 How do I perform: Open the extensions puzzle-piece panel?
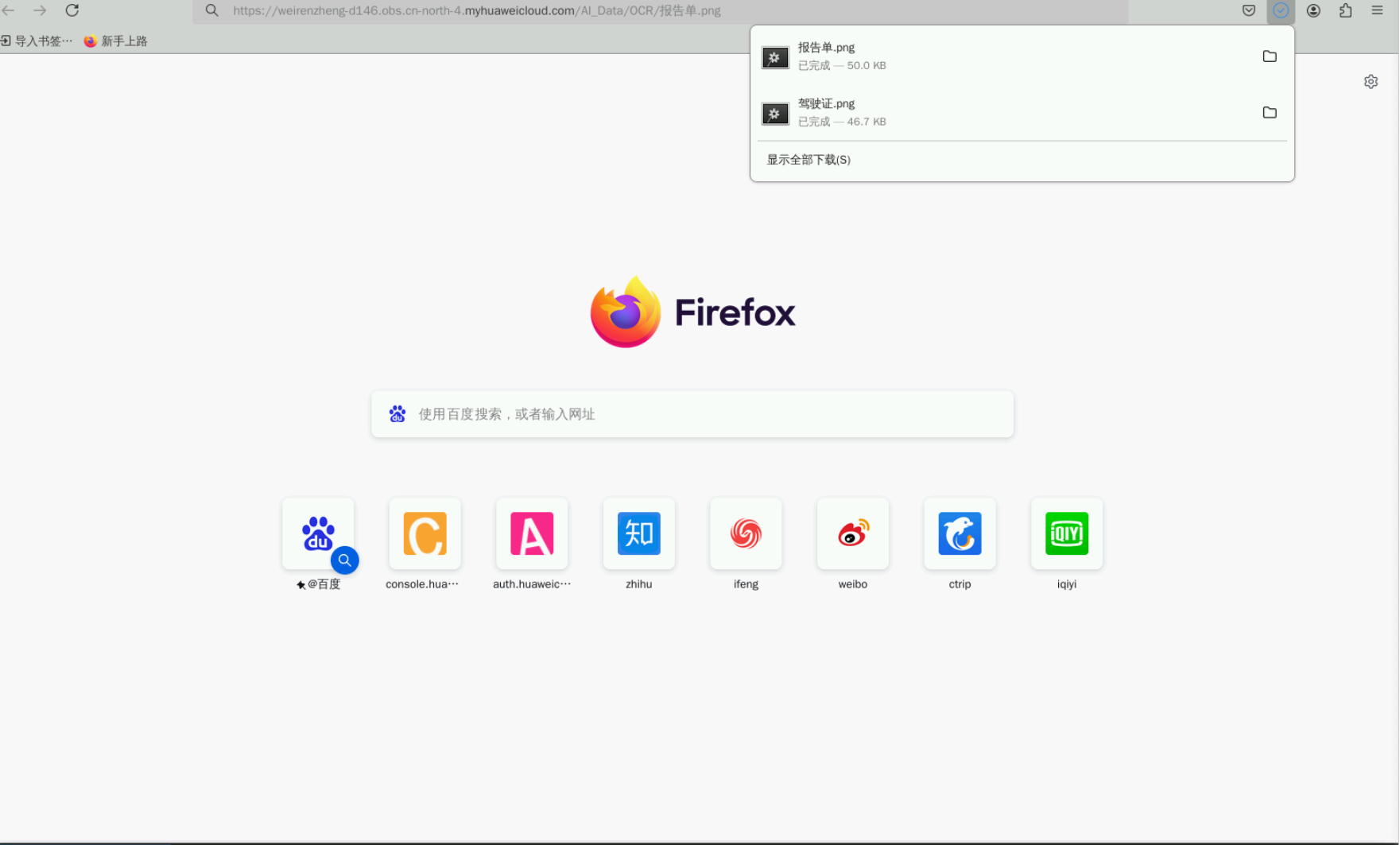coord(1344,10)
